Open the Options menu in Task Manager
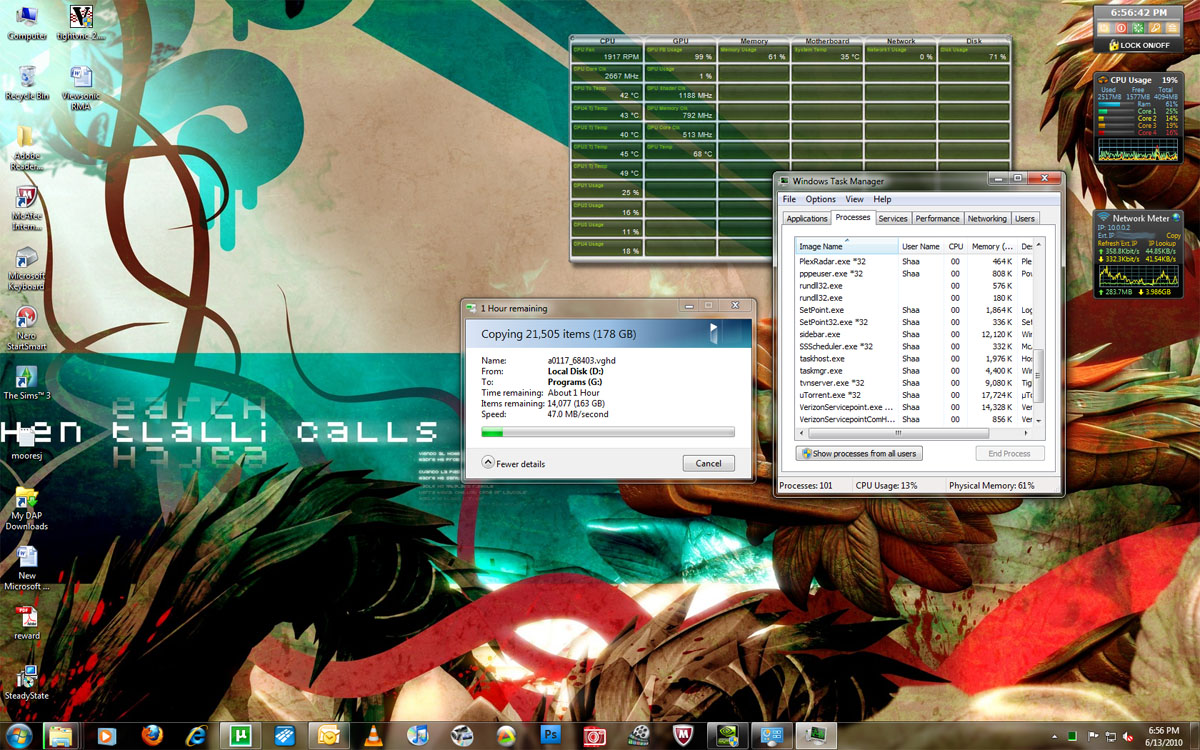The width and height of the screenshot is (1200, 750). pyautogui.click(x=820, y=199)
